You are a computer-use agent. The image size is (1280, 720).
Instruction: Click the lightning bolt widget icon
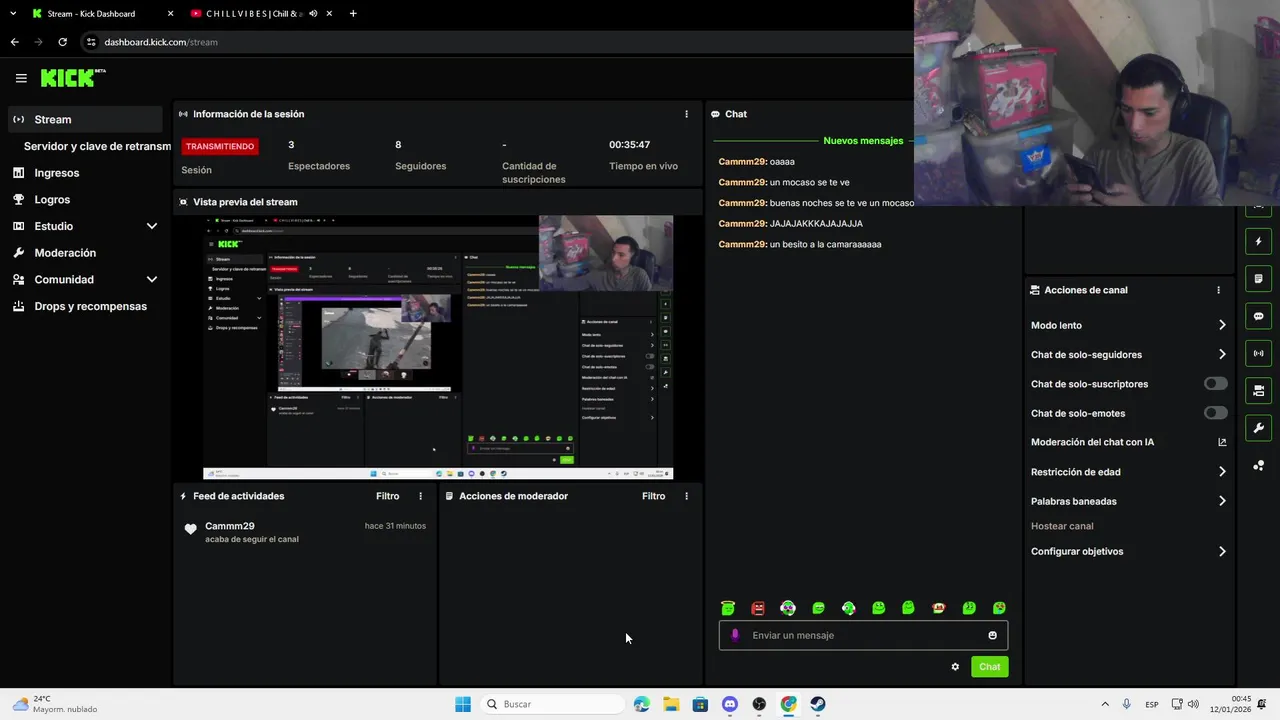(x=1258, y=242)
